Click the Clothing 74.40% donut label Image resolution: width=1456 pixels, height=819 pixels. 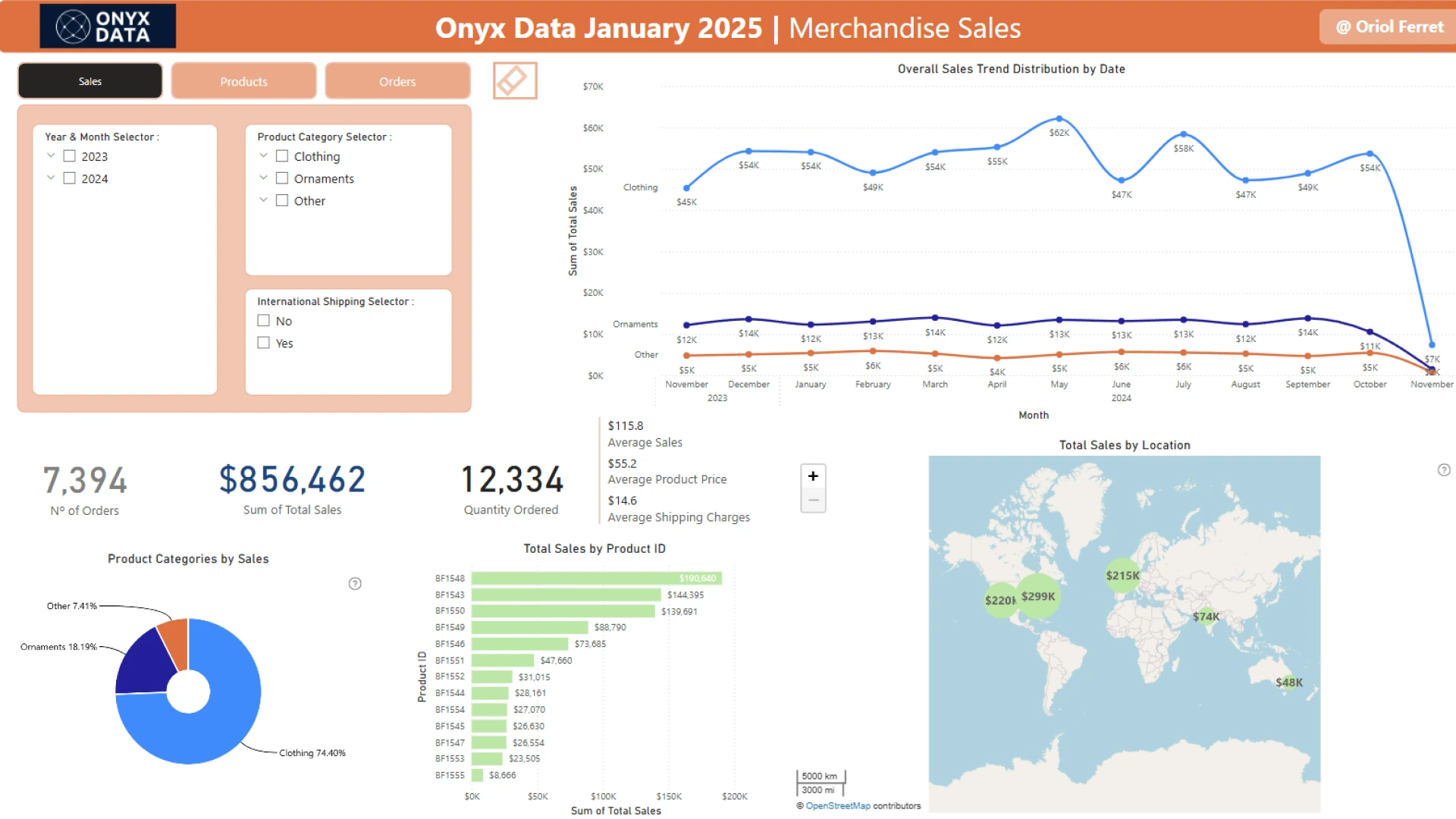click(312, 753)
